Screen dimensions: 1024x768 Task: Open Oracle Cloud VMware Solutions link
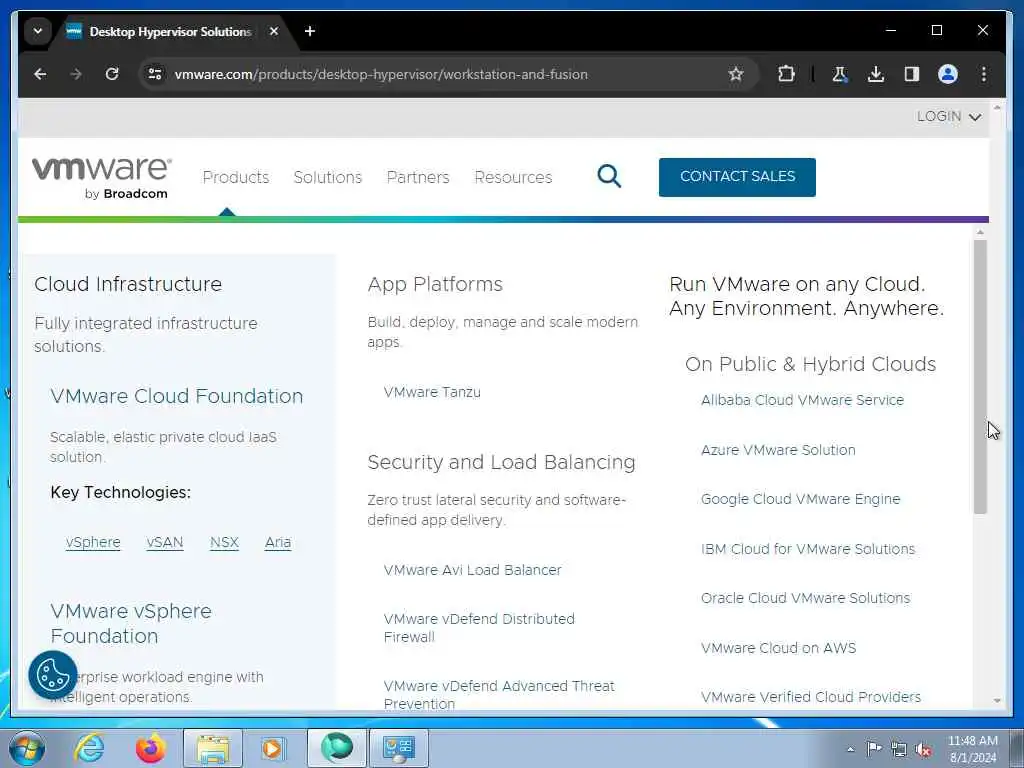[x=805, y=598]
